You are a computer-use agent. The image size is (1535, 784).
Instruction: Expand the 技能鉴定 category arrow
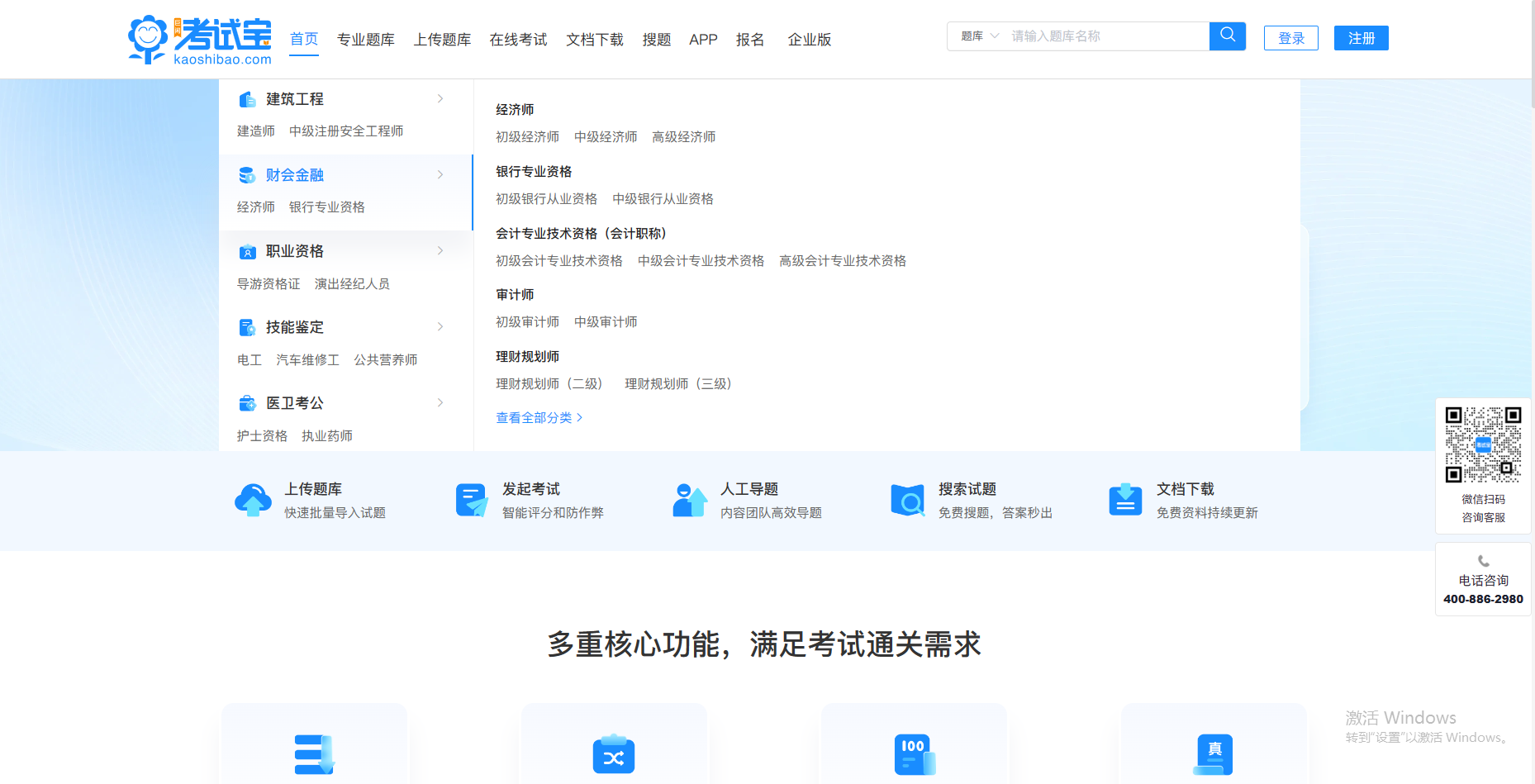(440, 327)
